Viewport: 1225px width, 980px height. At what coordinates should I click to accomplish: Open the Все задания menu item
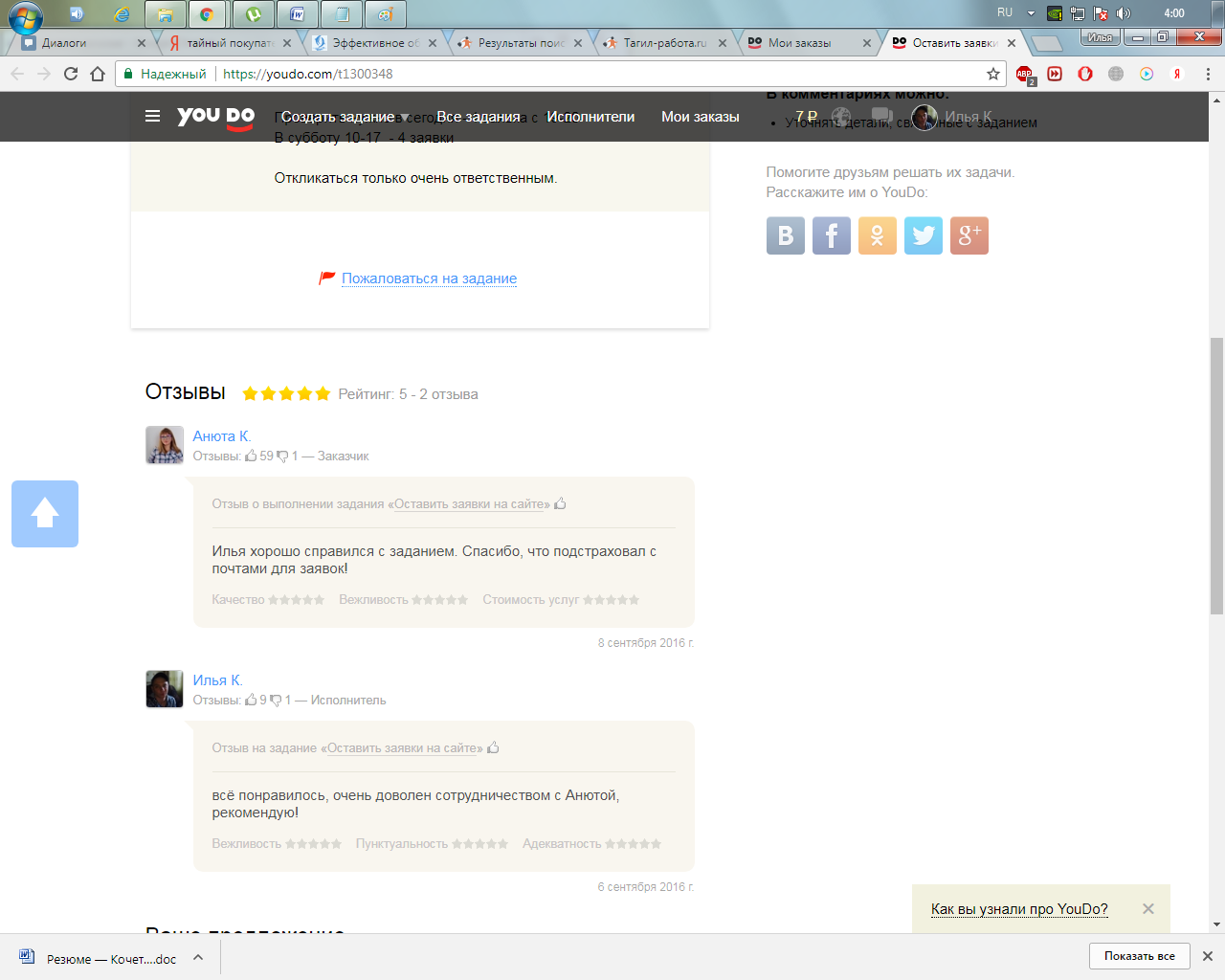coord(479,117)
